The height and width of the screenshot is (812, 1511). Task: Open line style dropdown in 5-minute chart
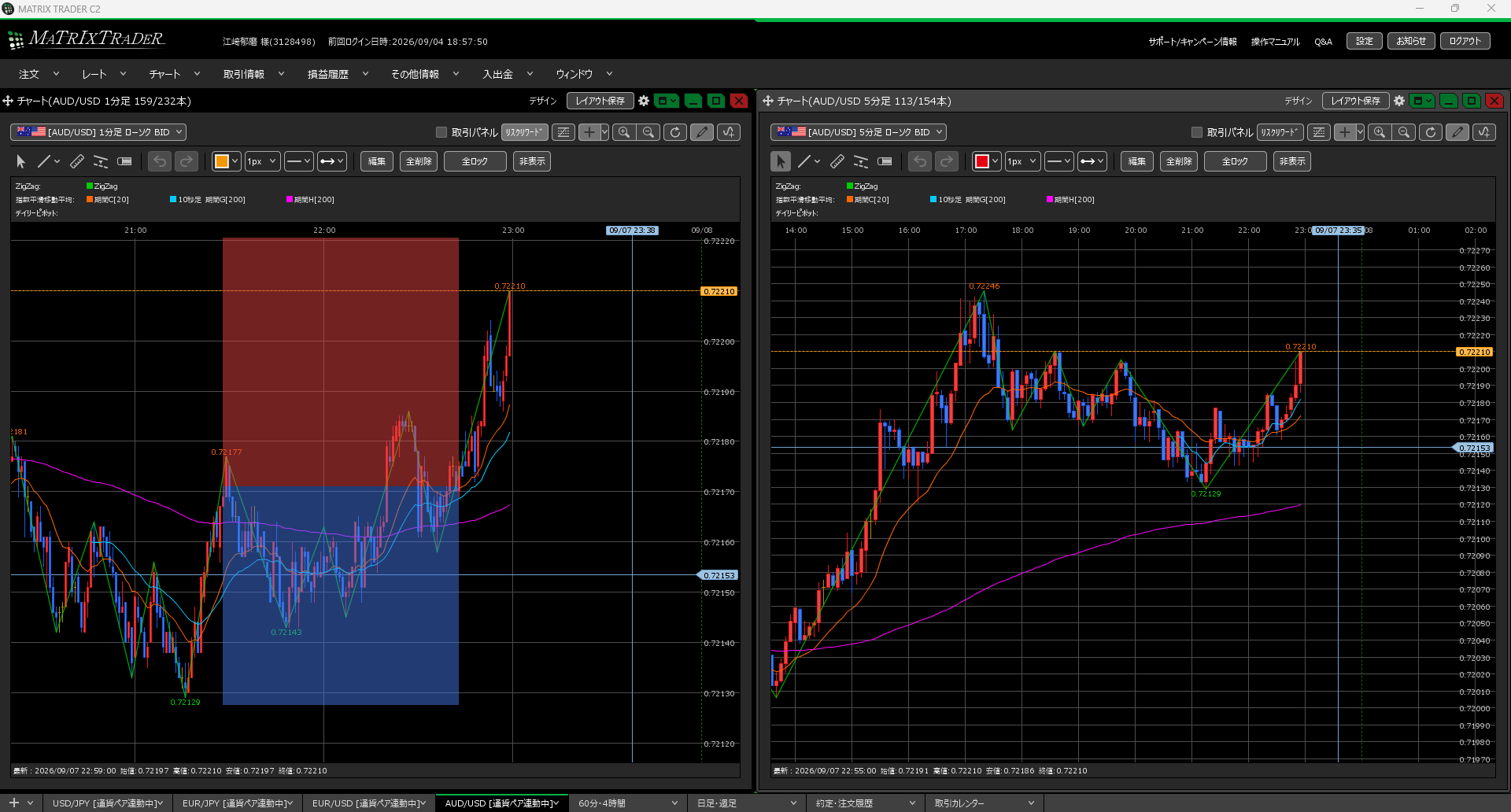(1059, 161)
